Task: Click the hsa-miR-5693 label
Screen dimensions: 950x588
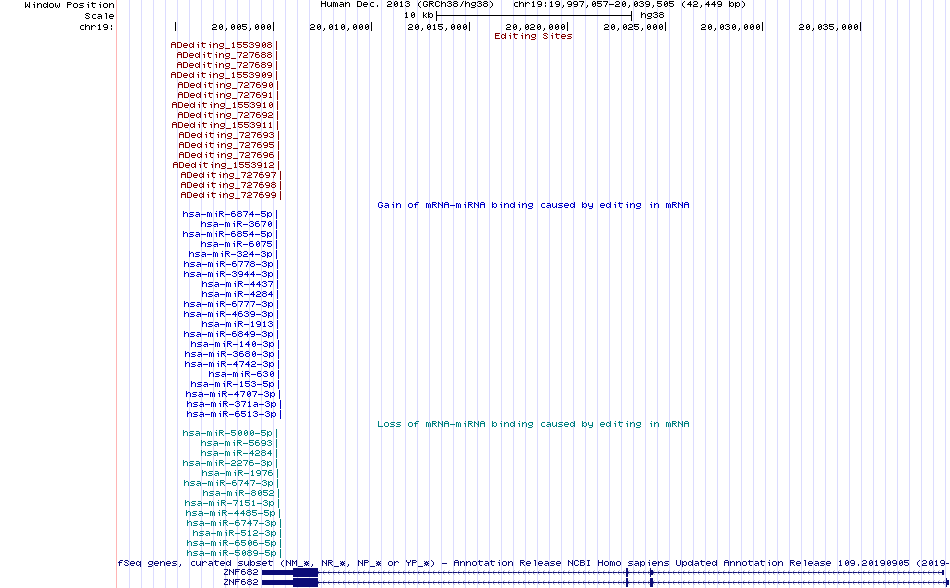Action: point(236,443)
